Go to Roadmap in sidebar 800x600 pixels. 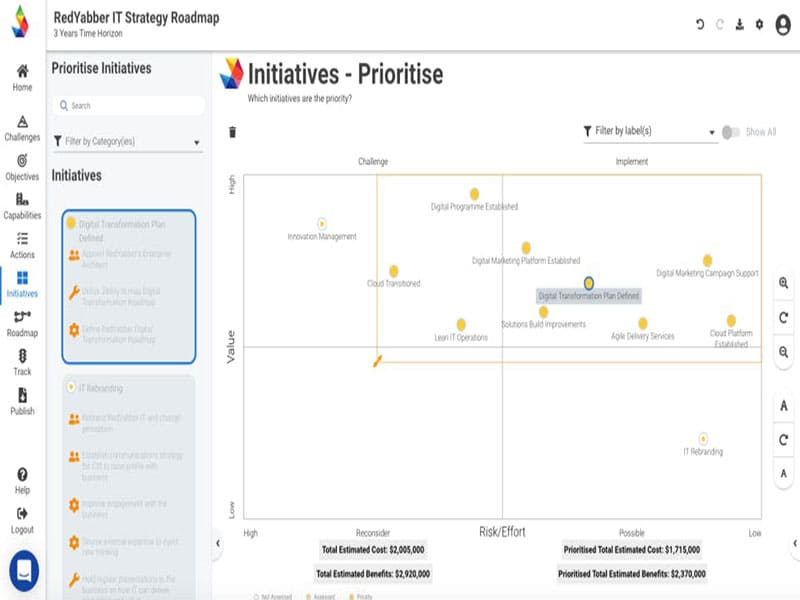point(22,323)
